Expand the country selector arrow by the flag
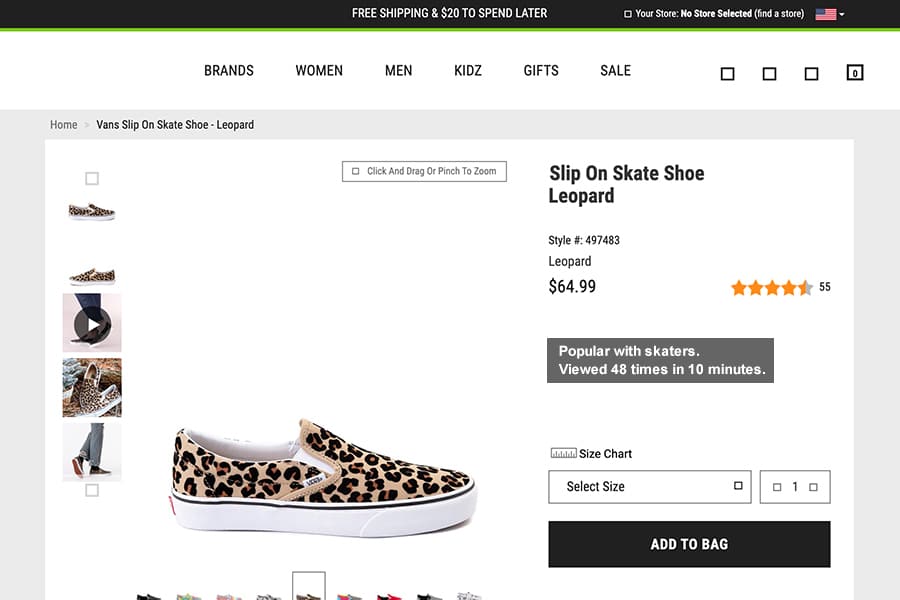Viewport: 900px width, 600px height. click(x=842, y=15)
